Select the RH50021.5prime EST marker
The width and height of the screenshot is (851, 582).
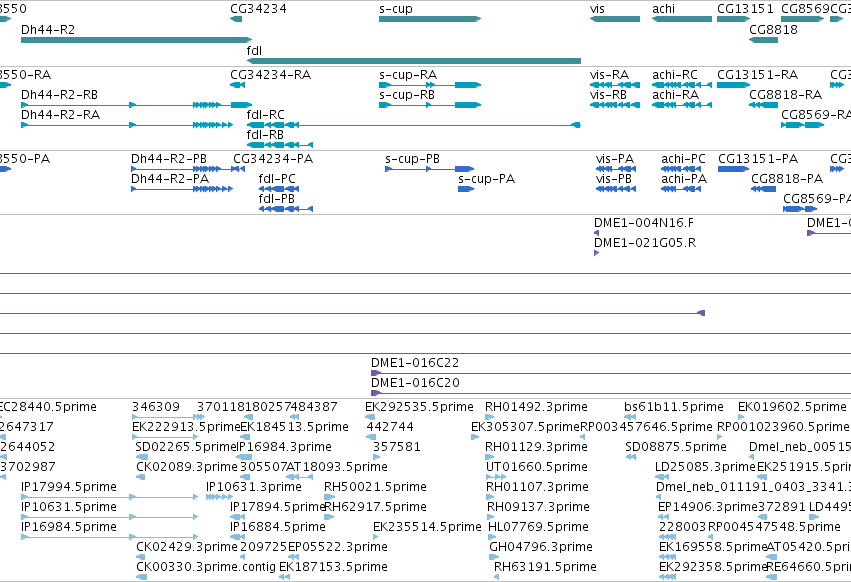pos(329,497)
